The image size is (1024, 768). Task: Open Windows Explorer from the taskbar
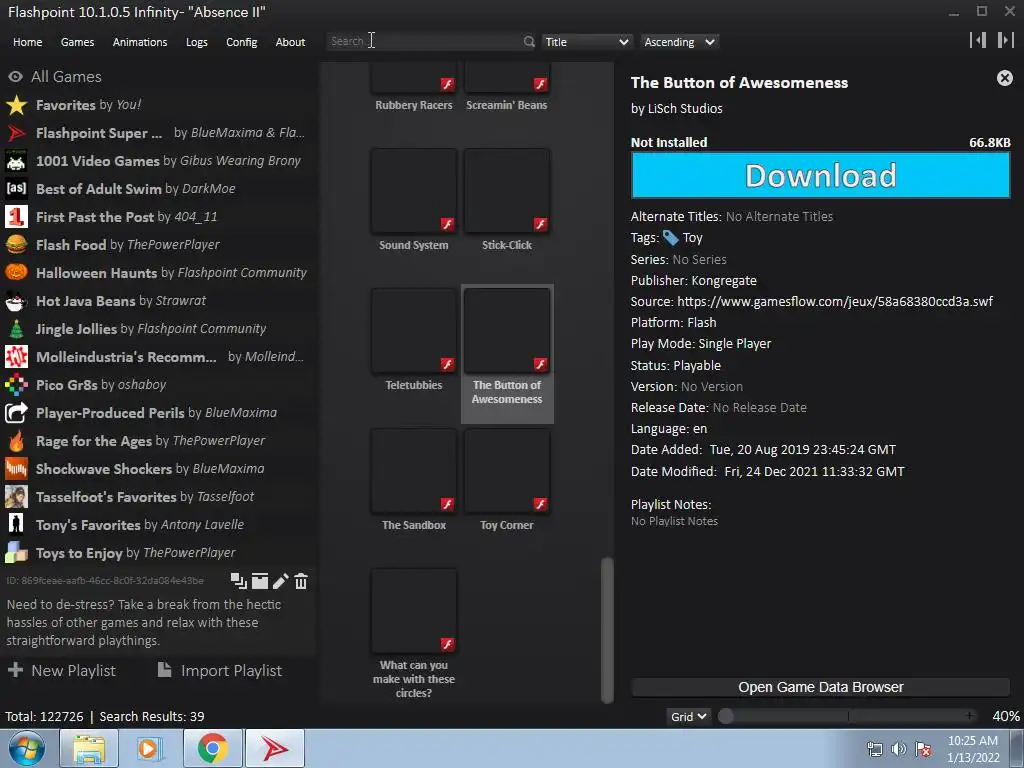[89, 748]
